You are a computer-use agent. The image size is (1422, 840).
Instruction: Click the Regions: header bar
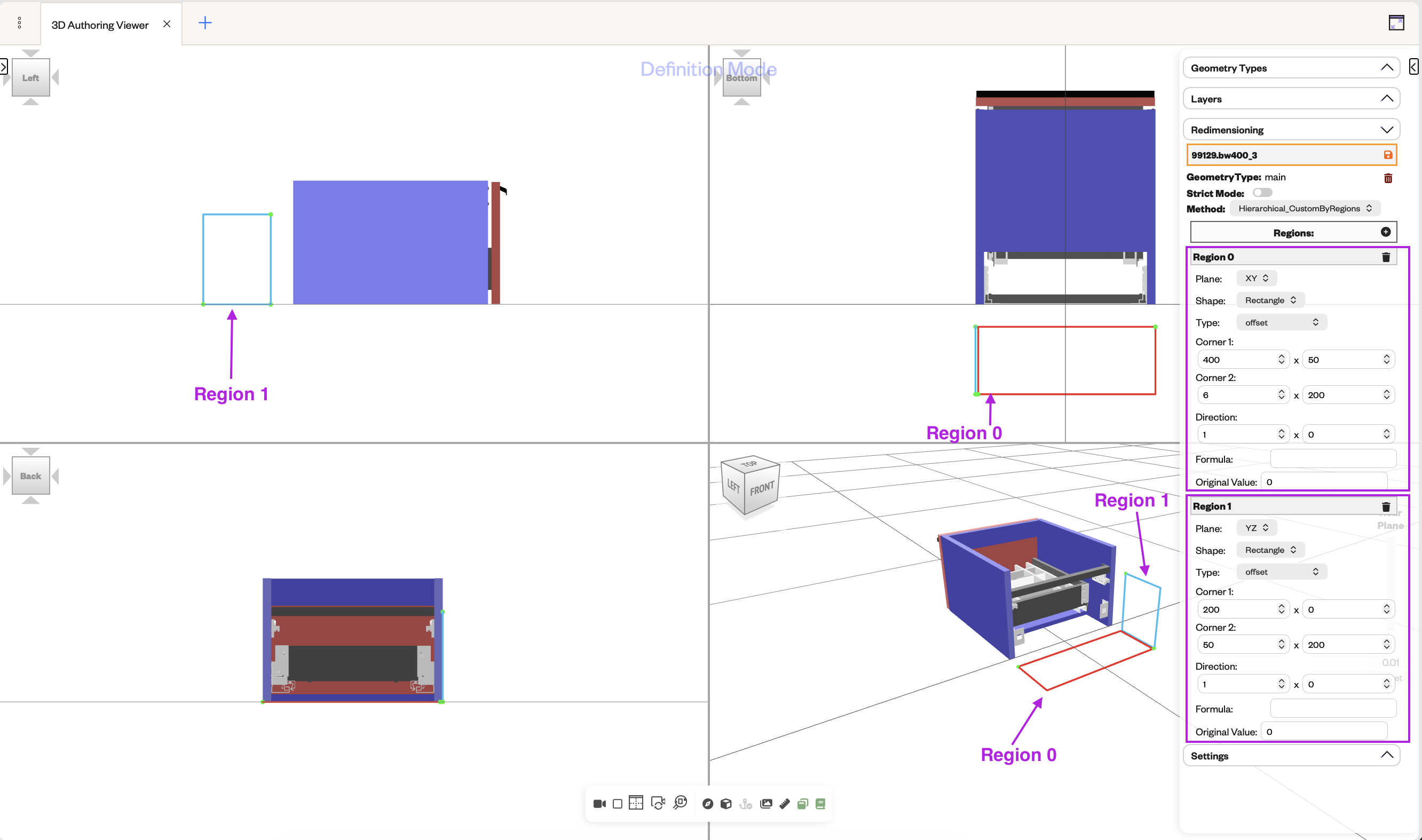[x=1293, y=233]
